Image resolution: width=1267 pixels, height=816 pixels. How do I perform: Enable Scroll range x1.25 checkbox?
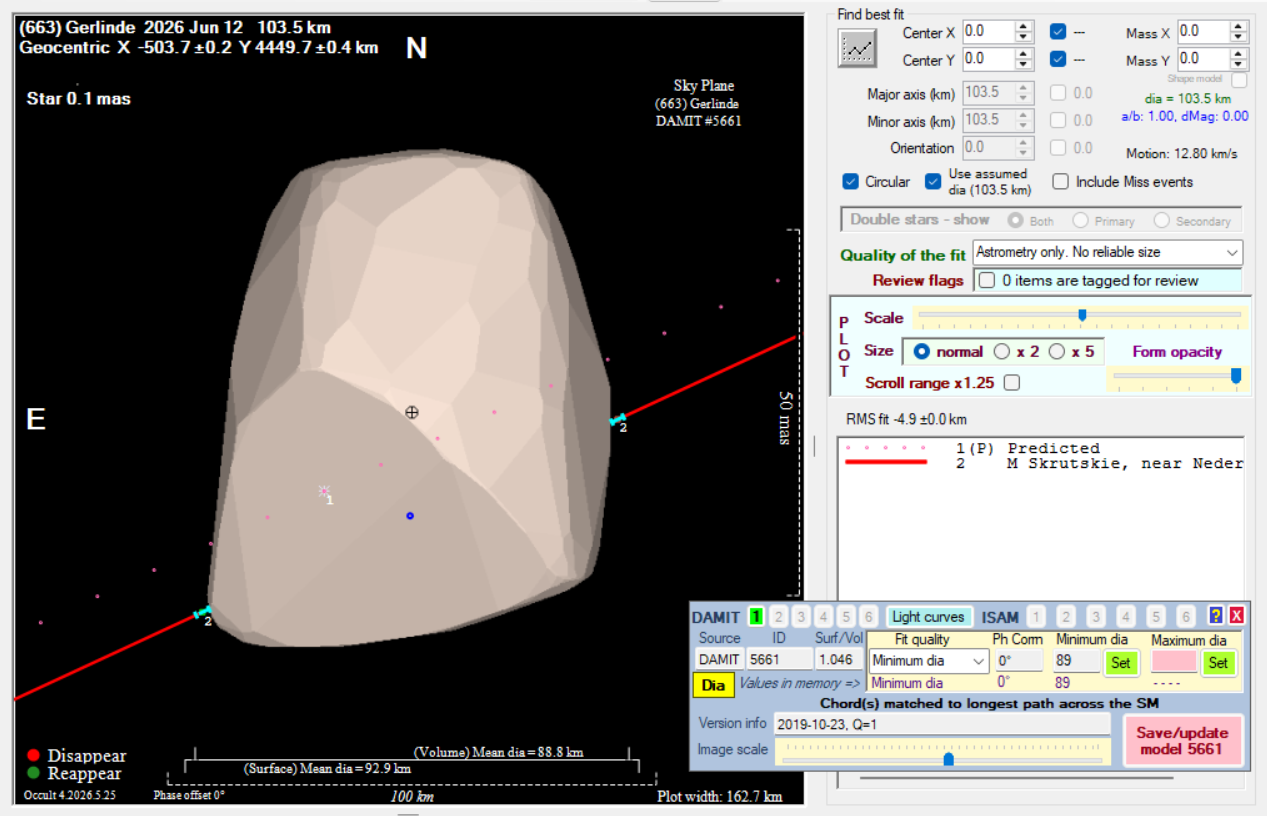tap(1011, 383)
